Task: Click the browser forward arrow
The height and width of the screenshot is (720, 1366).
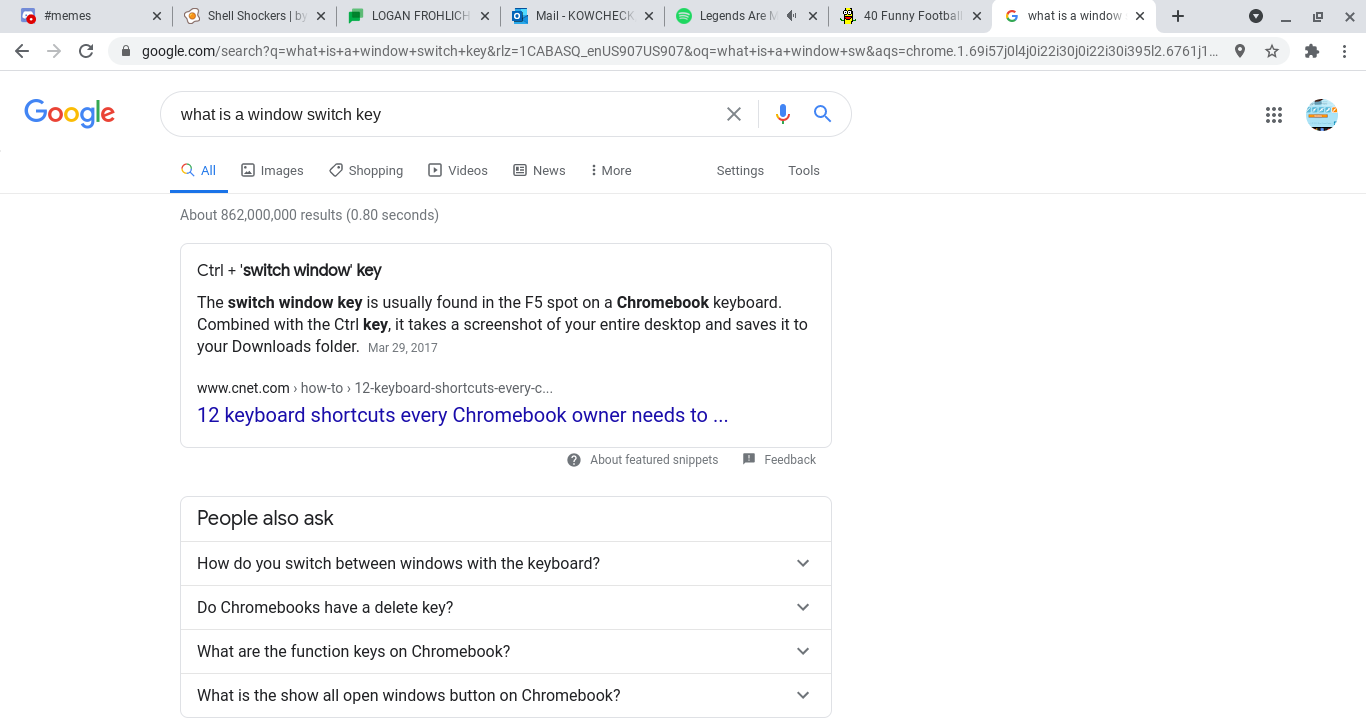Action: (54, 51)
